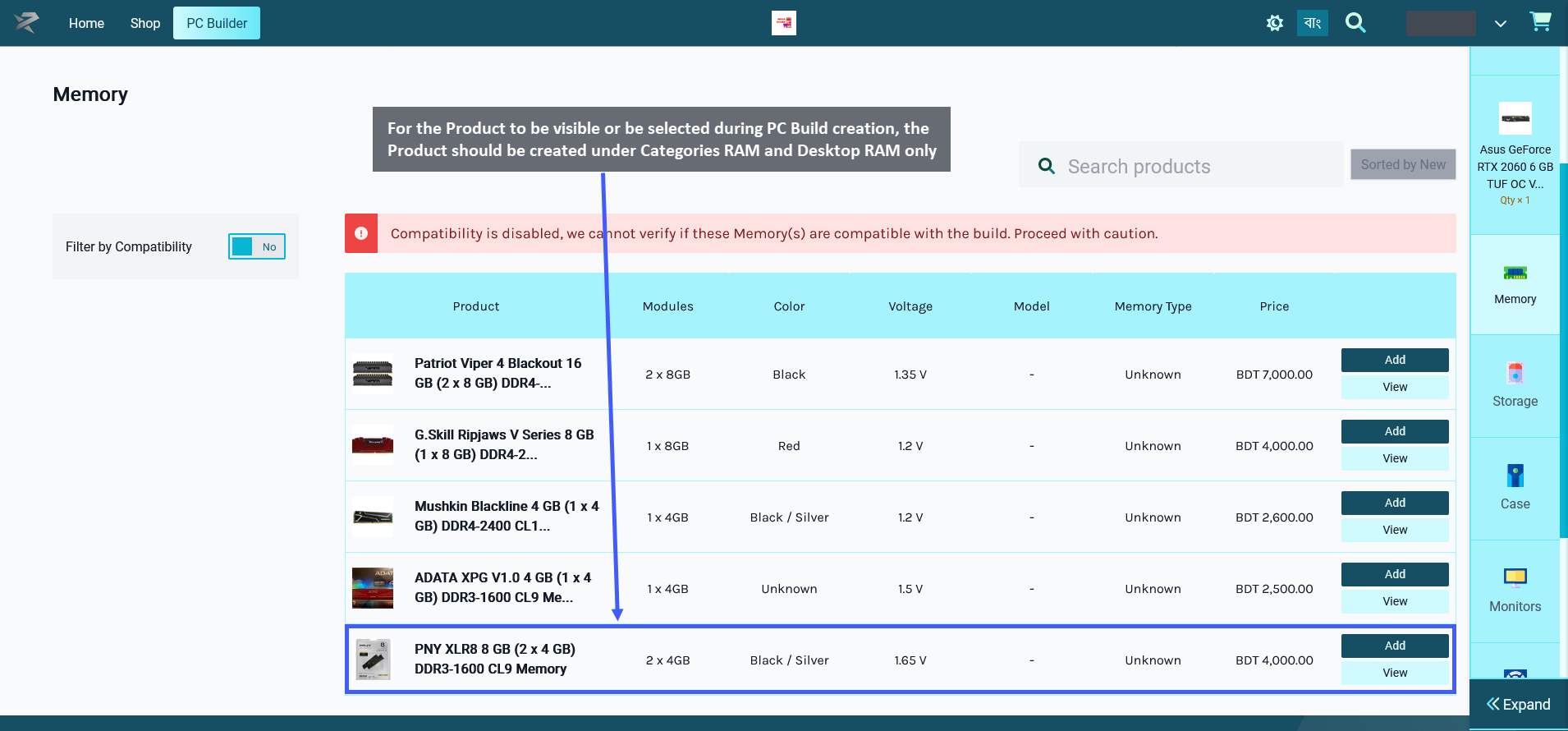Viewport: 1568px width, 731px height.
Task: Click the Modules column header
Action: (x=667, y=306)
